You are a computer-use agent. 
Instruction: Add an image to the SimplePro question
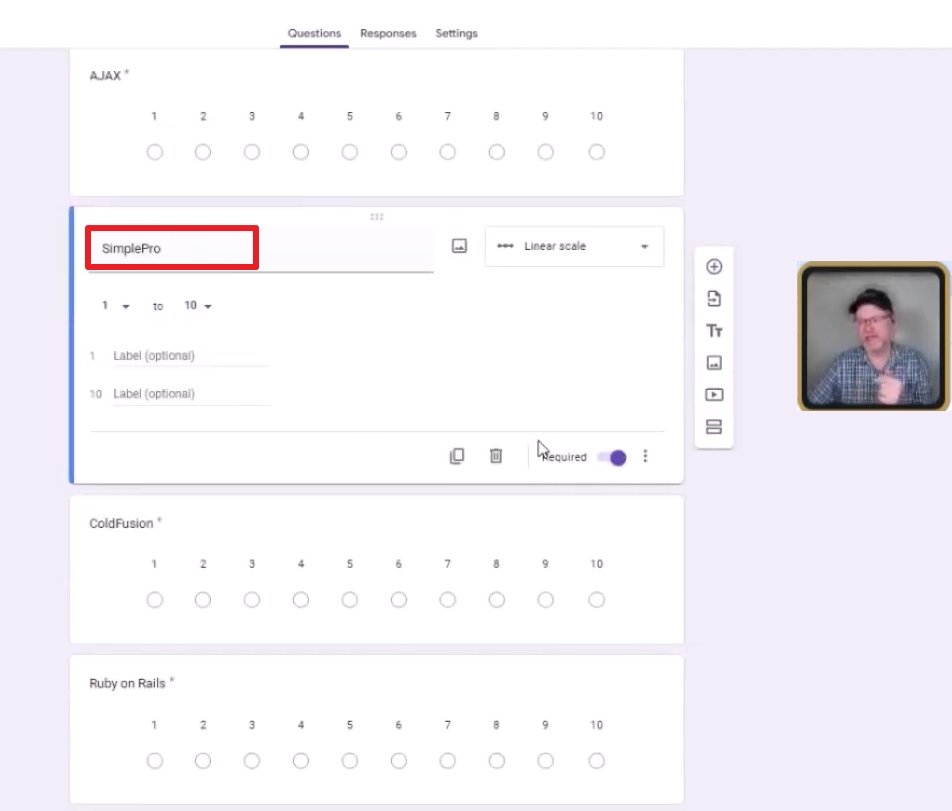tap(460, 246)
